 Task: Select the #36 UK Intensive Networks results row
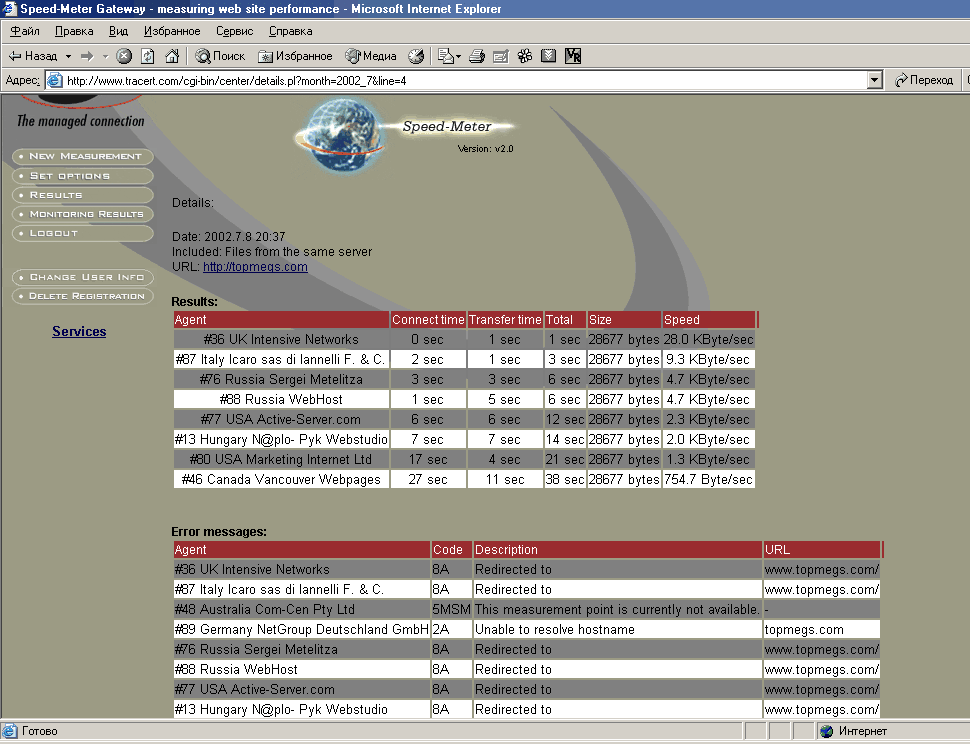[x=464, y=340]
